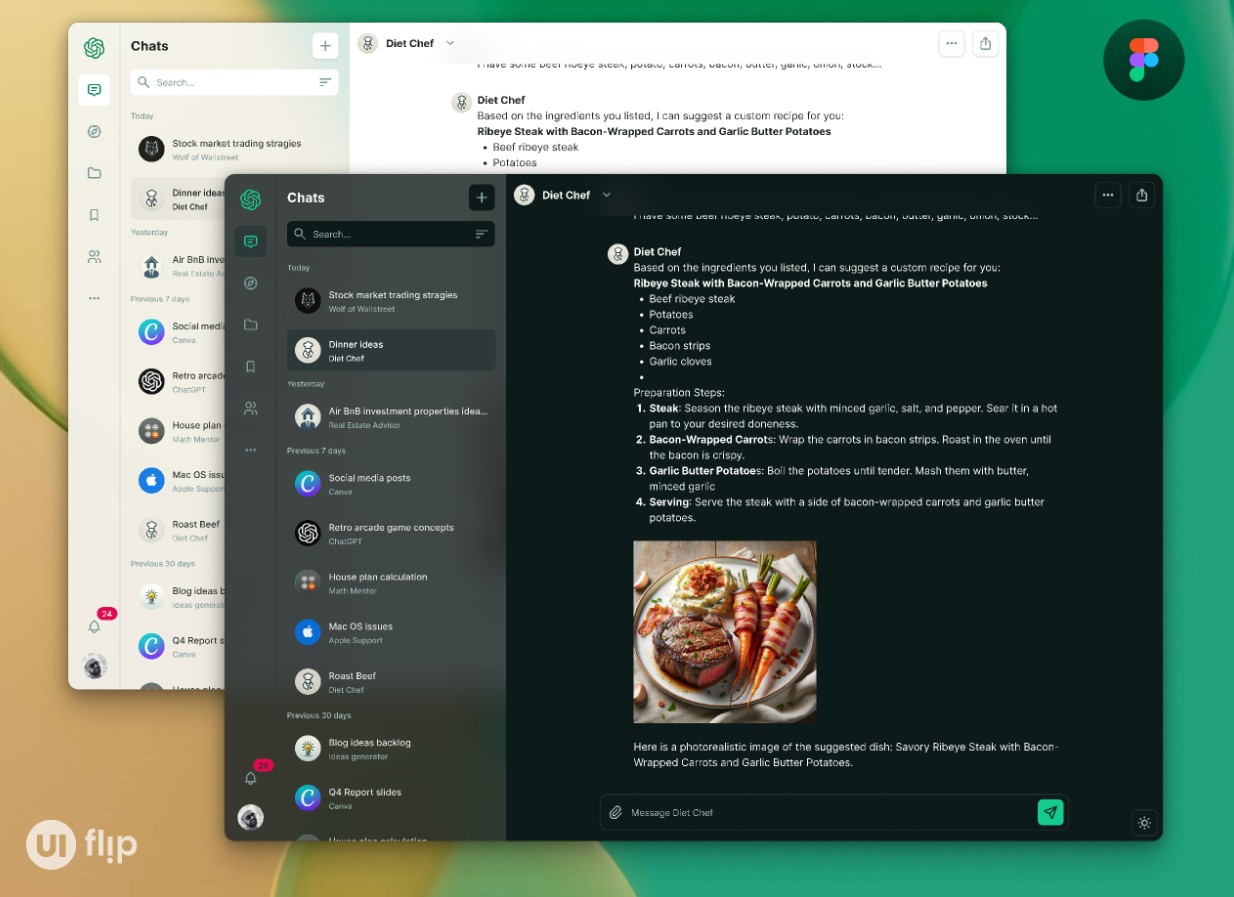The height and width of the screenshot is (897, 1234).
Task: Open the explore compass icon in dark sidebar
Action: pos(250,283)
